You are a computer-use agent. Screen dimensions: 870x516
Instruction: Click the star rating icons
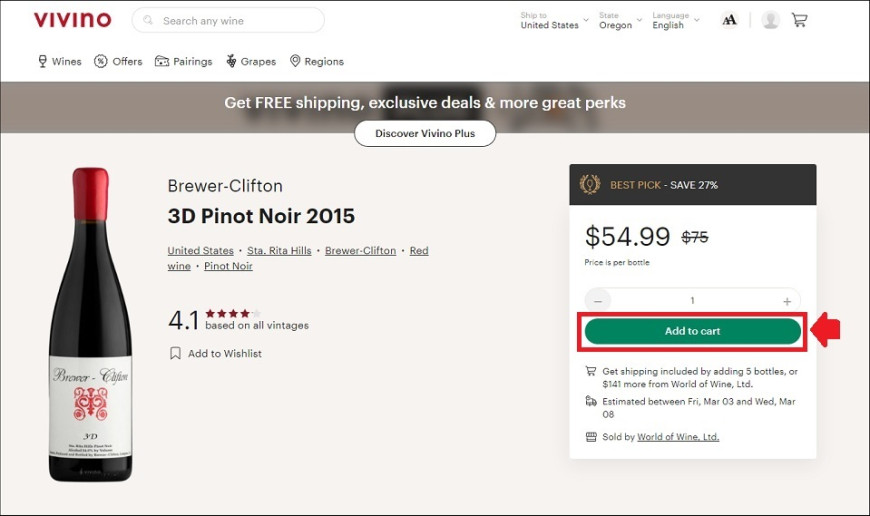click(x=232, y=313)
